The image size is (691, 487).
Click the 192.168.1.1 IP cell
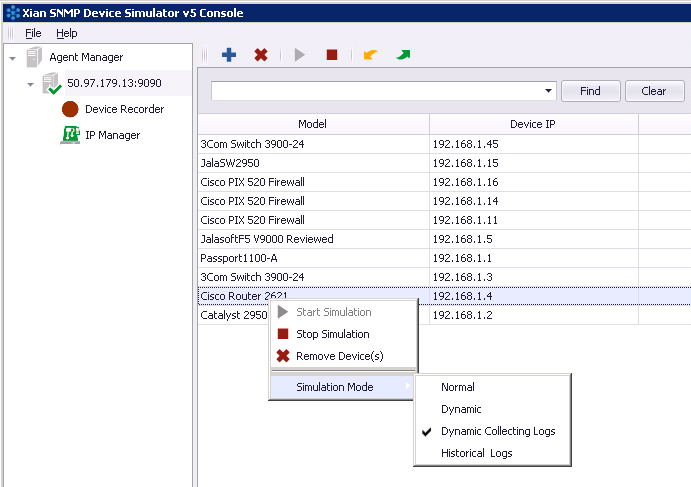coord(533,258)
